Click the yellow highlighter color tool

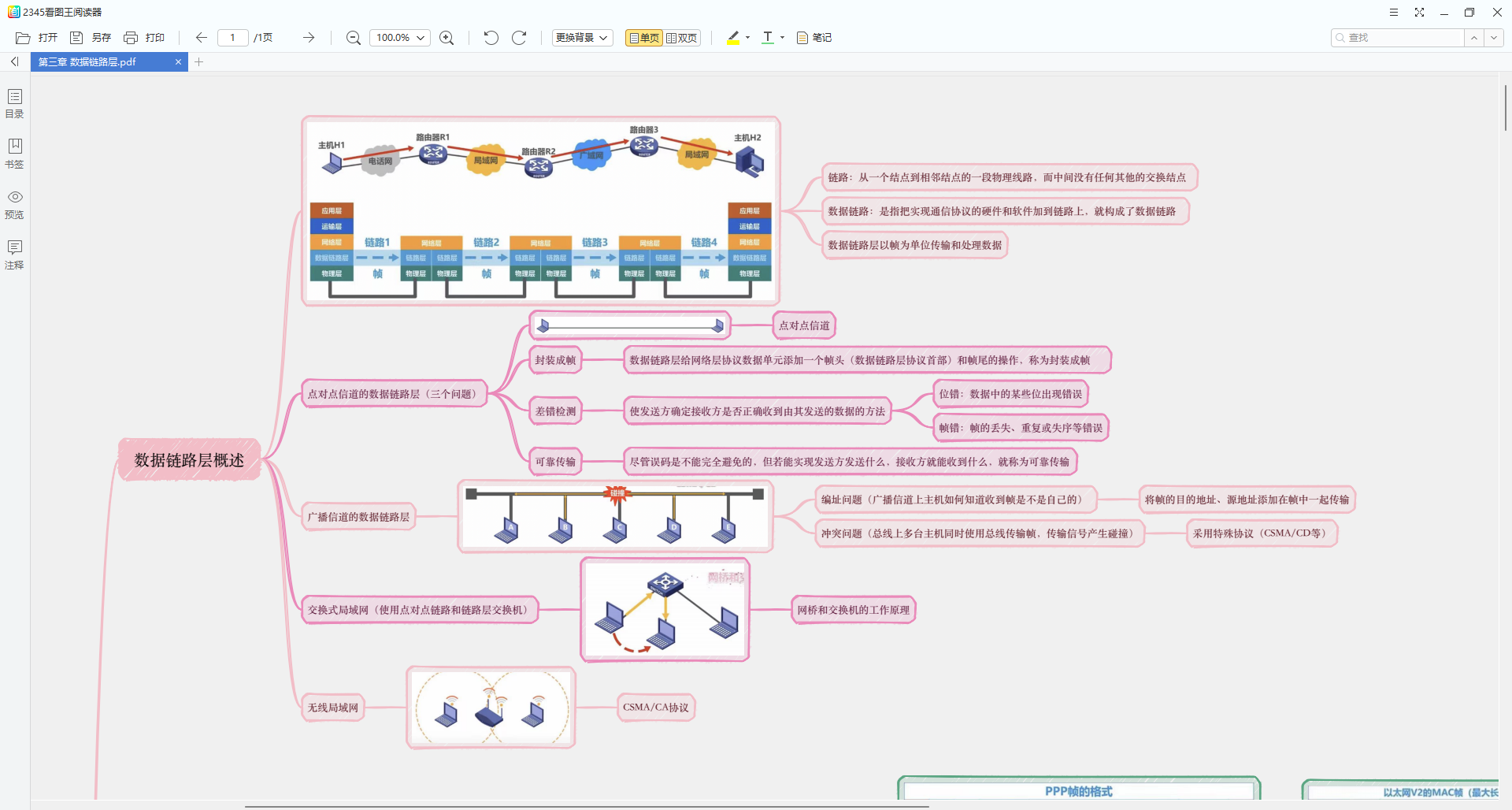733,38
